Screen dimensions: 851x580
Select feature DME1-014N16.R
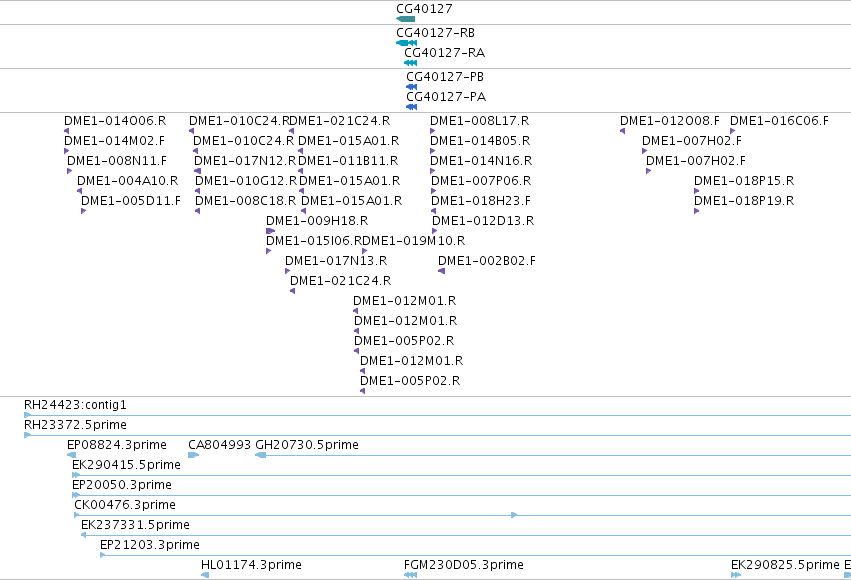(481, 161)
